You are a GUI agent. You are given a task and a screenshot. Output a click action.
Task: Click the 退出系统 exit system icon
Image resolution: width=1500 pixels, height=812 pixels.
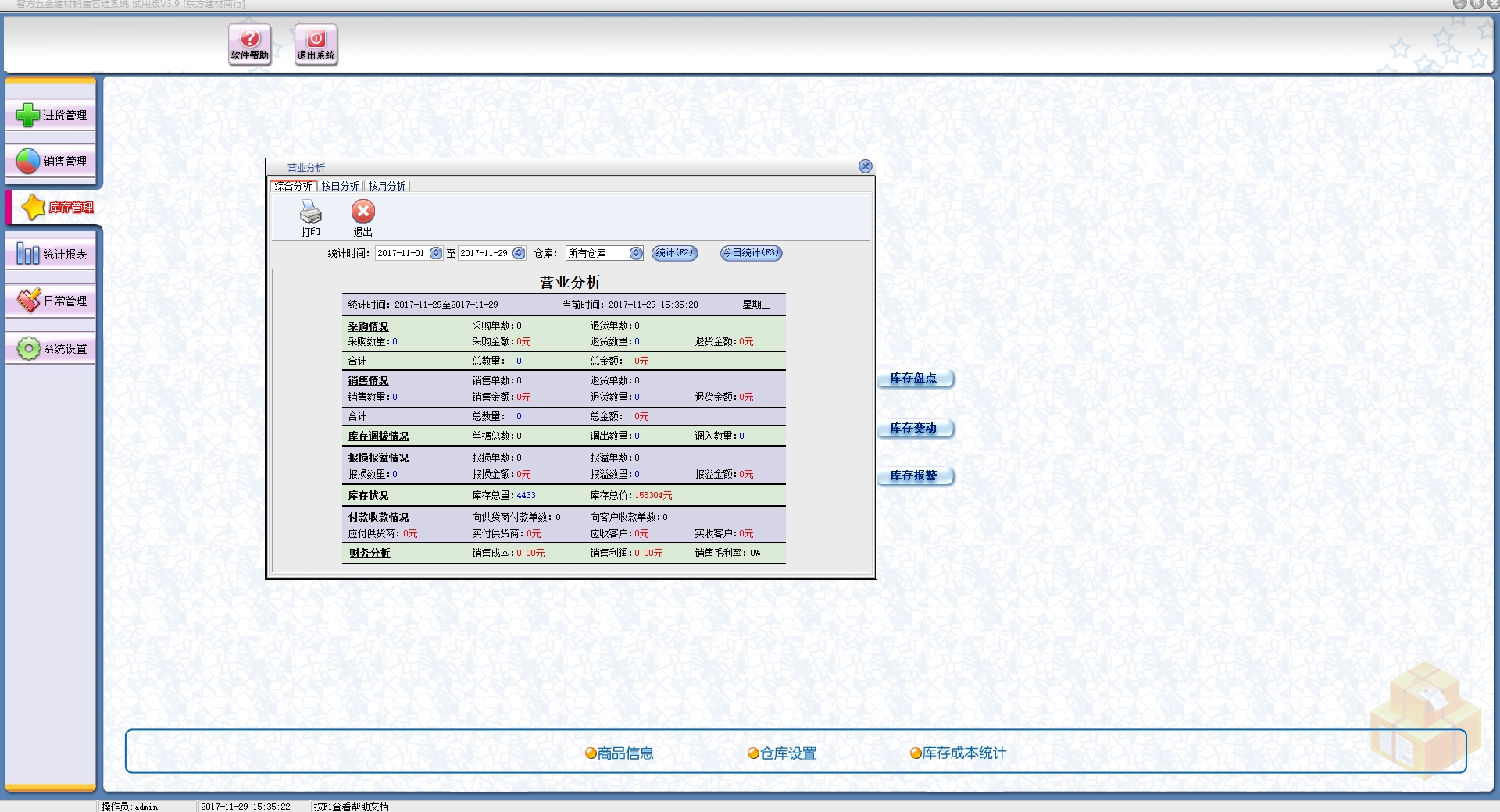[316, 44]
